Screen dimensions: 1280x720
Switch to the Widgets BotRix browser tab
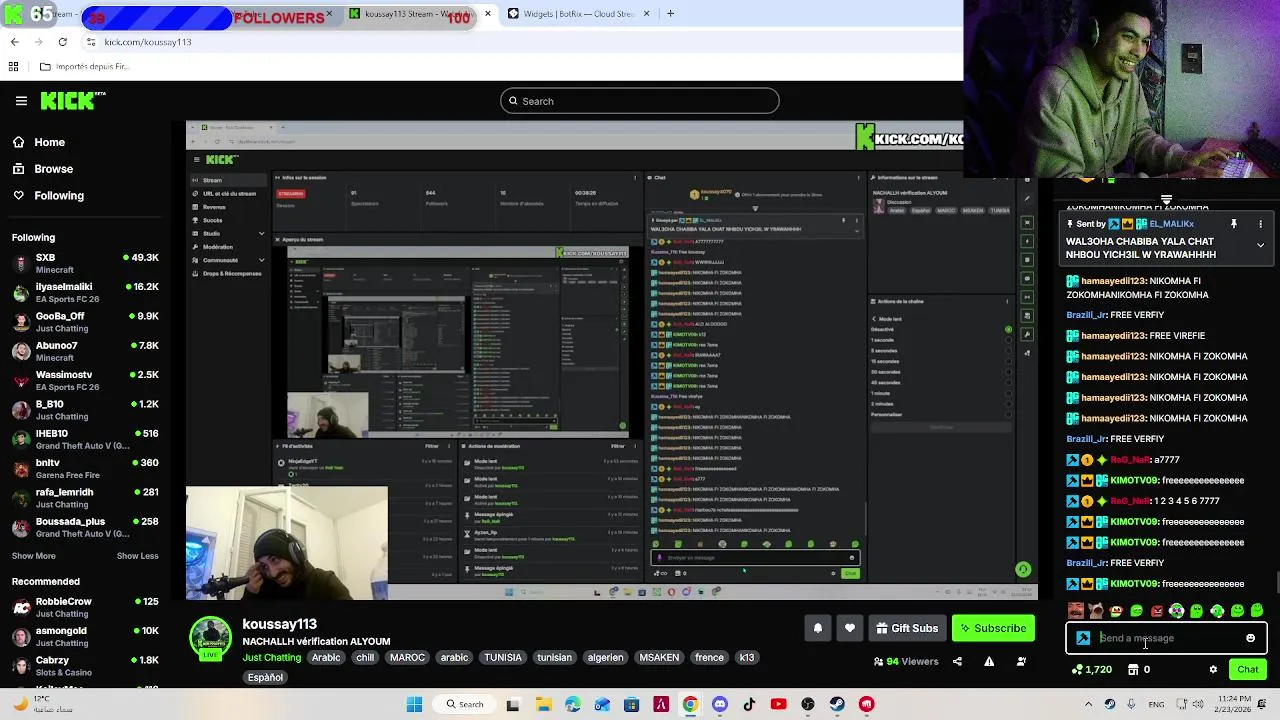(578, 14)
